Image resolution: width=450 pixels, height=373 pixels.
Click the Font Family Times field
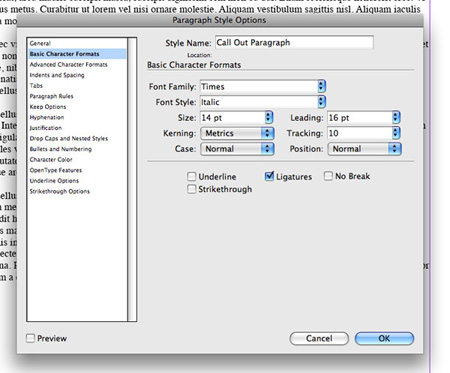[x=259, y=86]
